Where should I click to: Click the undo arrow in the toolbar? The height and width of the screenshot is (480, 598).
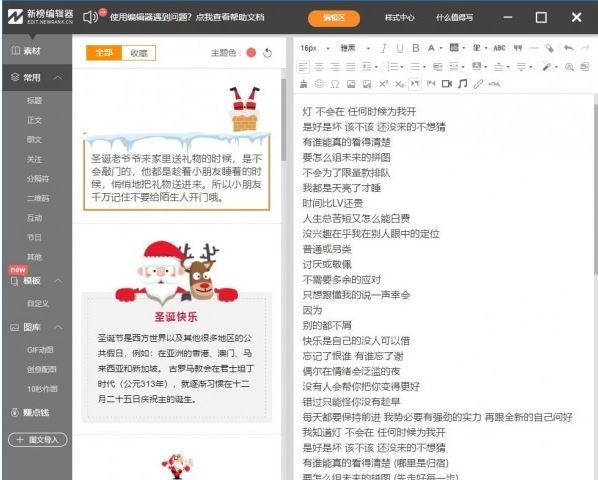coord(569,48)
